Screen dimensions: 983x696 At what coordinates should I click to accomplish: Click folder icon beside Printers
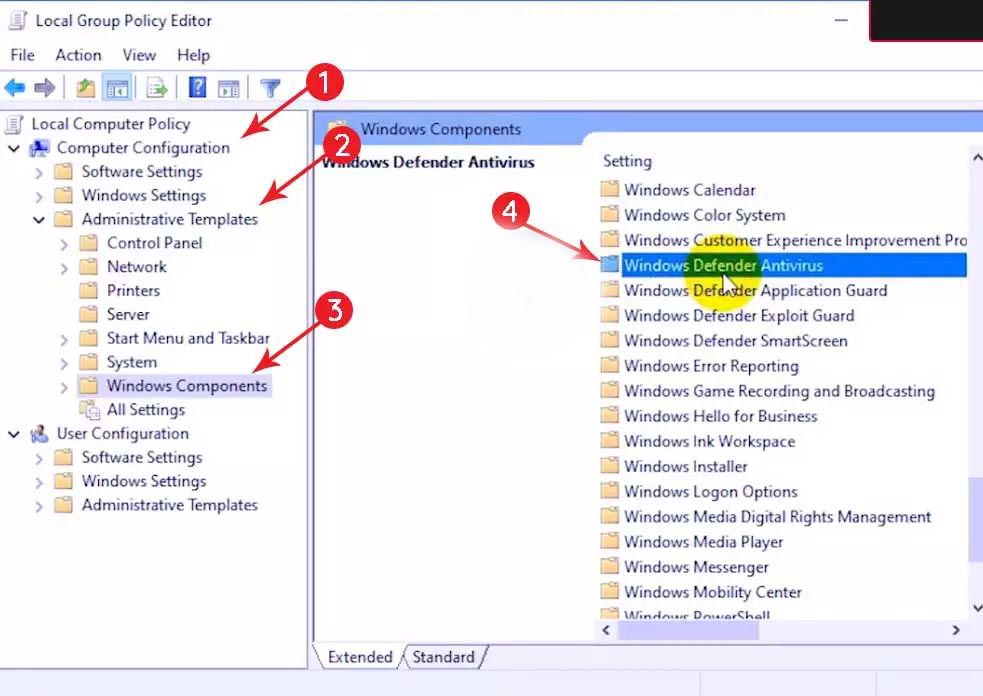(88, 291)
